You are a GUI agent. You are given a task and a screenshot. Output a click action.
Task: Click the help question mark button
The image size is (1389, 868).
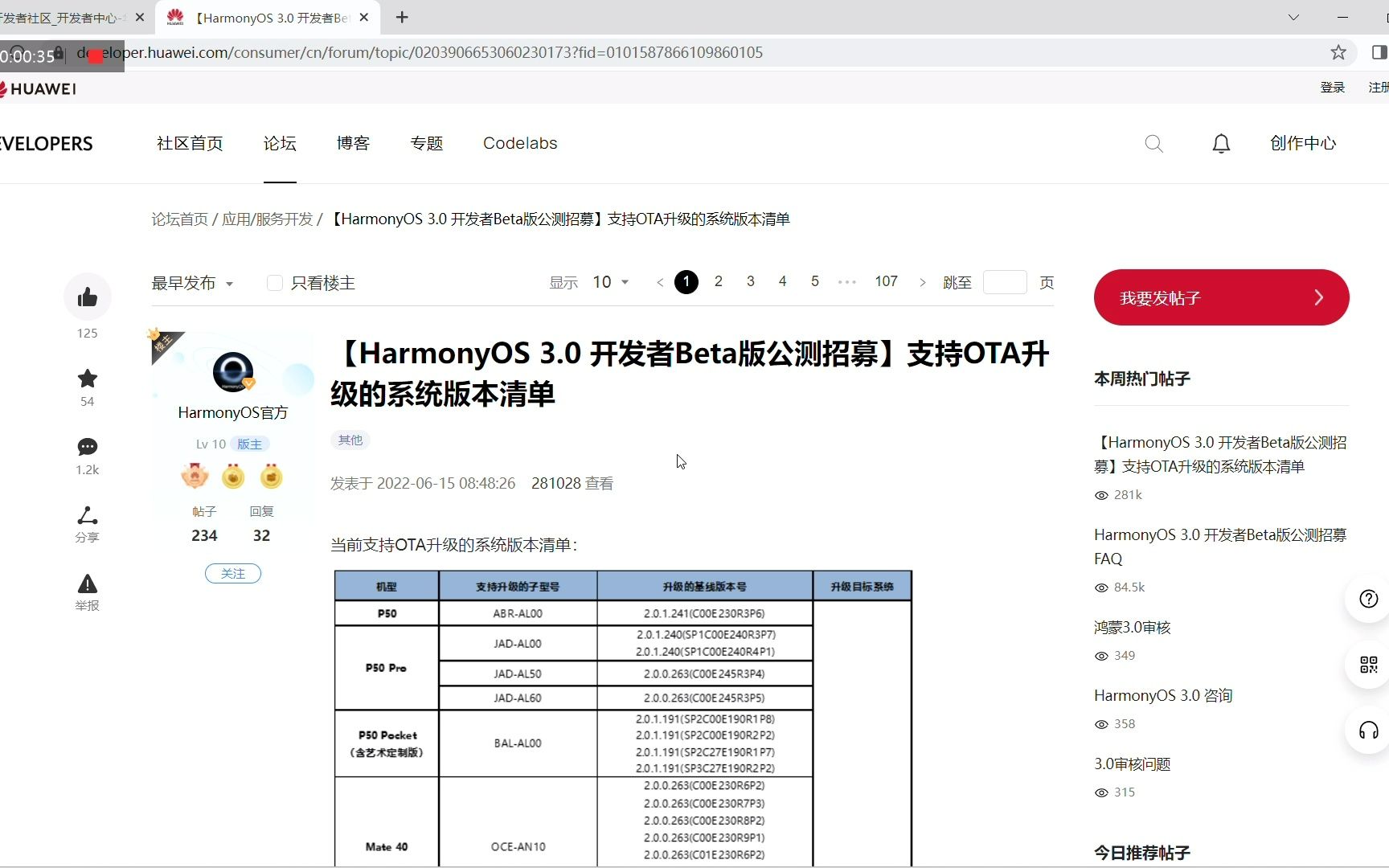click(x=1368, y=599)
